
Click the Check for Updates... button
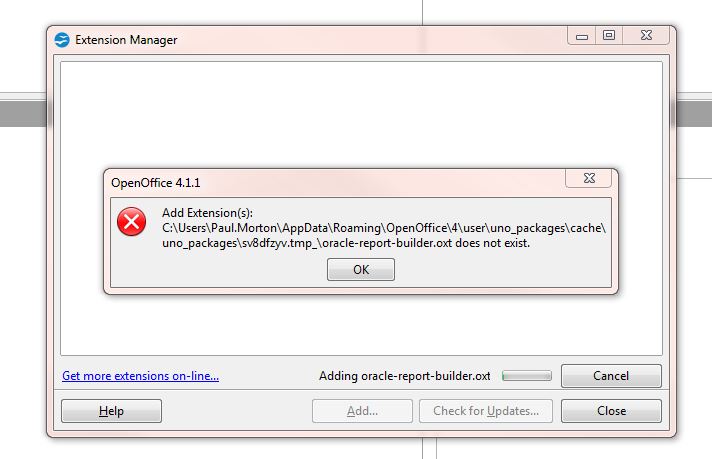[486, 411]
